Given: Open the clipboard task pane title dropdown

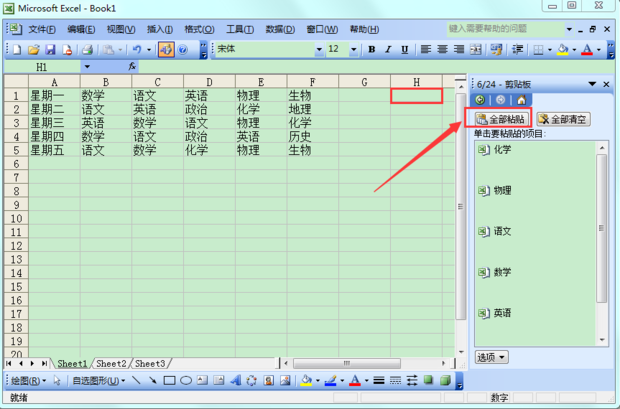Looking at the screenshot, I should pyautogui.click(x=592, y=84).
